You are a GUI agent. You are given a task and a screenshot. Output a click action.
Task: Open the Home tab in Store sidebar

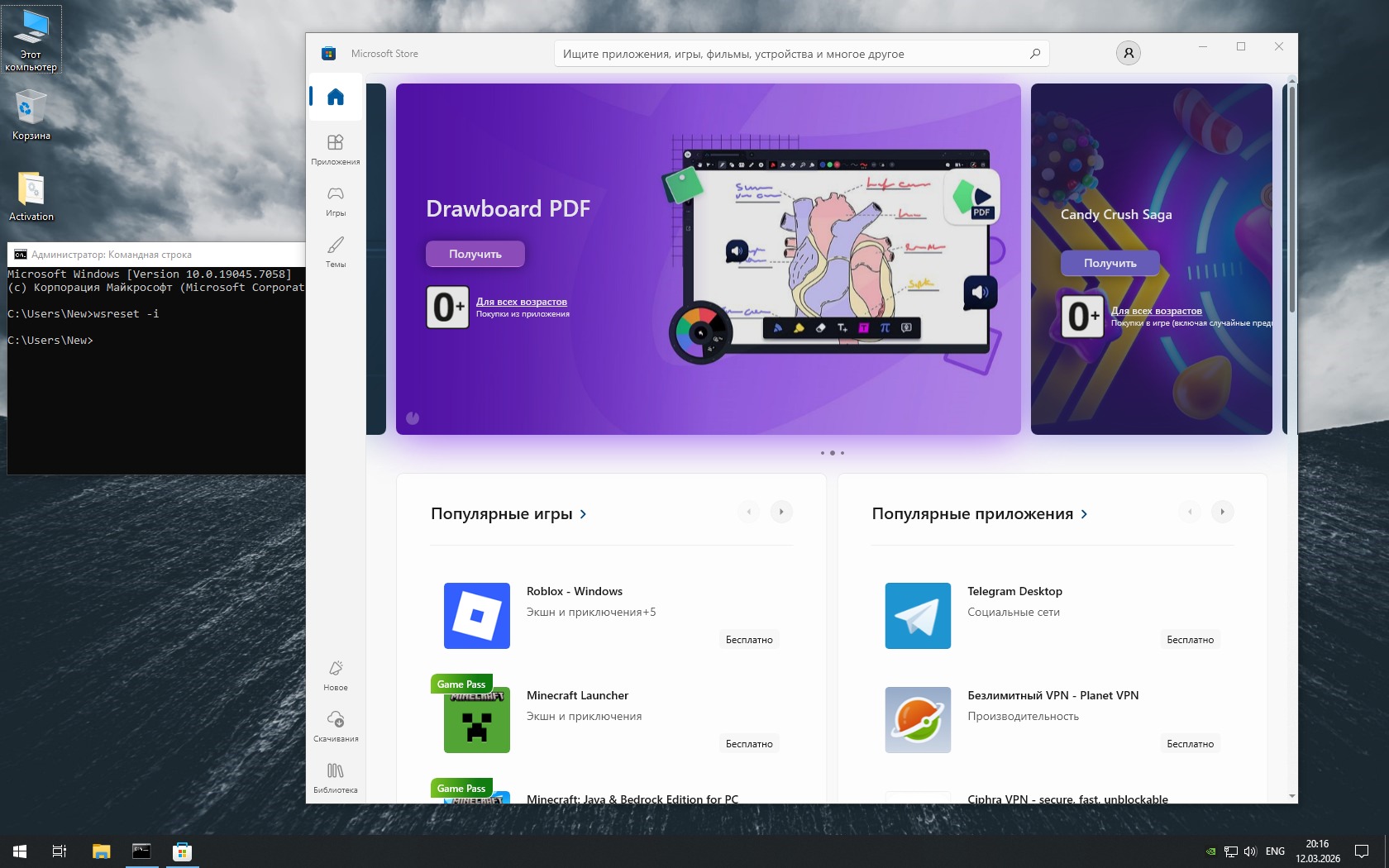335,98
